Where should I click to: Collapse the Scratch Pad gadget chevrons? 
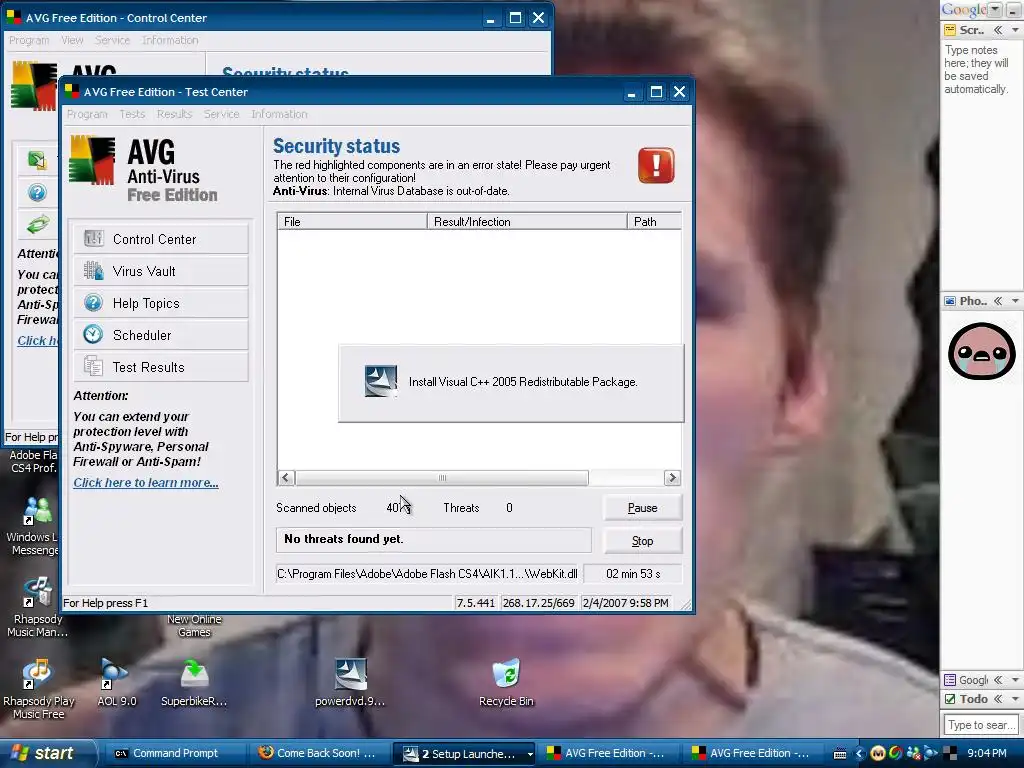998,30
